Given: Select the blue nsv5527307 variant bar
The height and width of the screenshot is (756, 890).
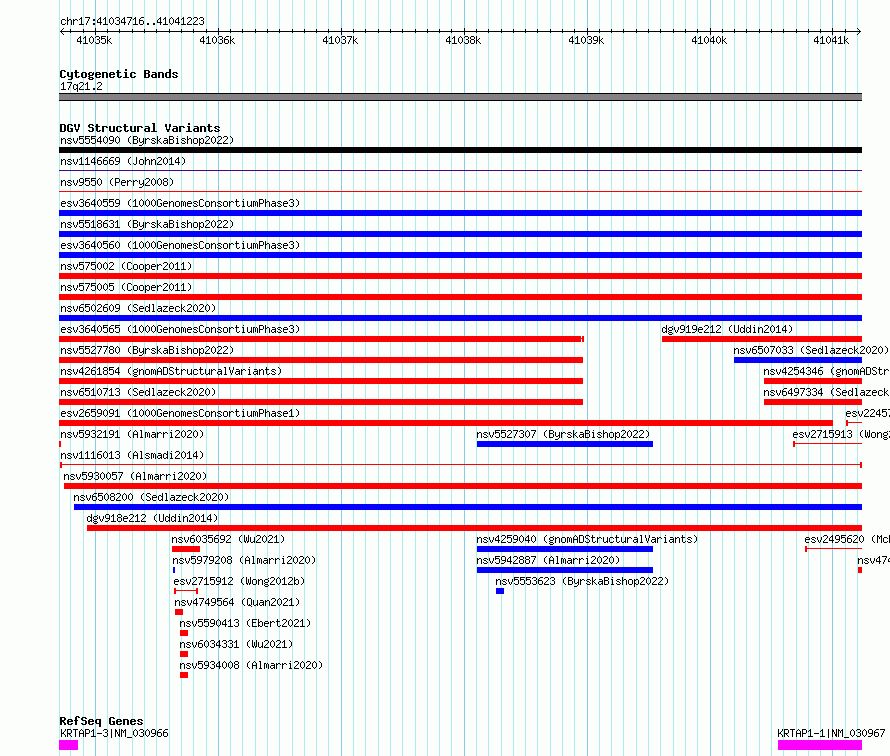Looking at the screenshot, I should coord(565,444).
